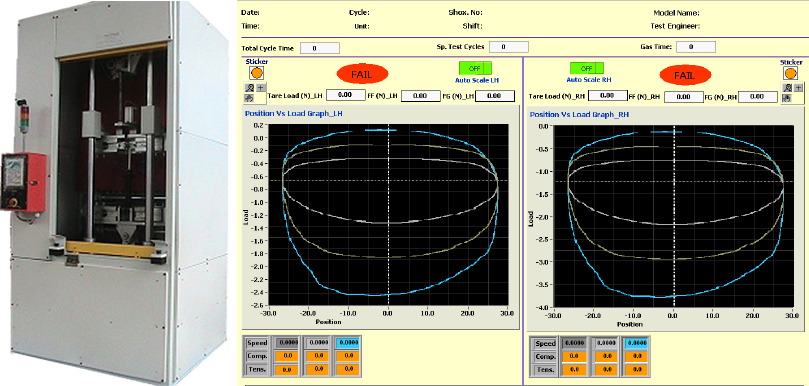The width and height of the screenshot is (809, 386).
Task: Select the zoom tool on RH graph palette
Action: tap(787, 88)
